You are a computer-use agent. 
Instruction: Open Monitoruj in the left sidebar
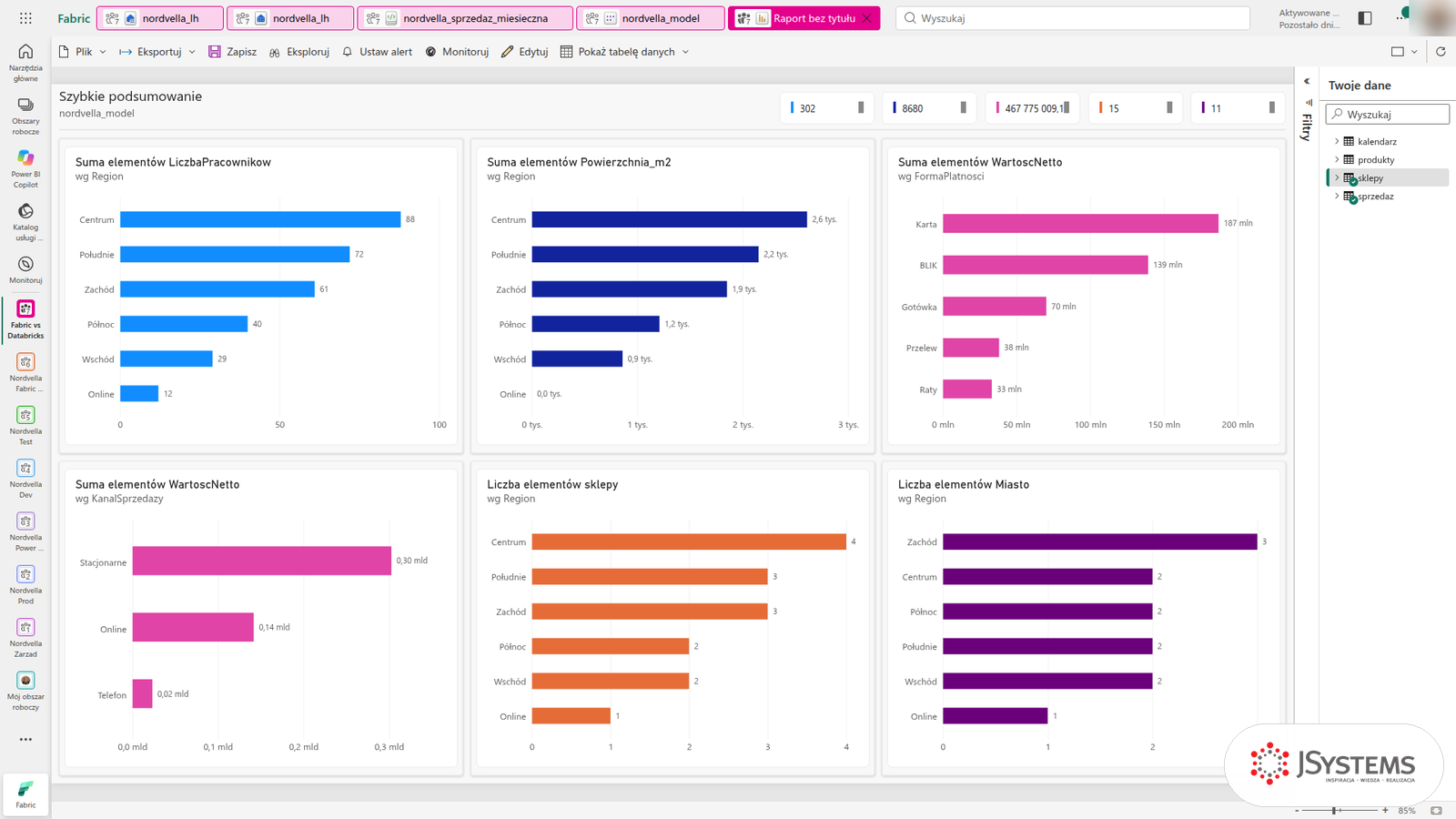coord(25,269)
